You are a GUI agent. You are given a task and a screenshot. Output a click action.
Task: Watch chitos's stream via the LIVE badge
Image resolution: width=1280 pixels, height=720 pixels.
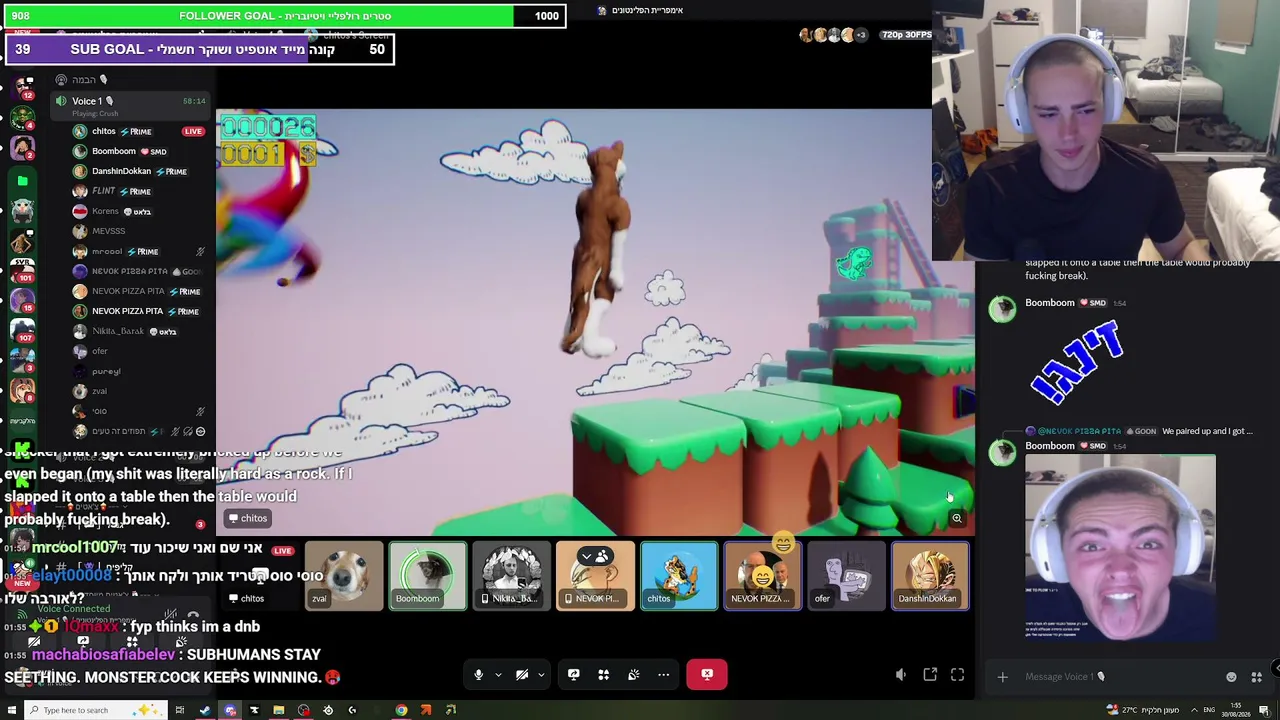(193, 131)
